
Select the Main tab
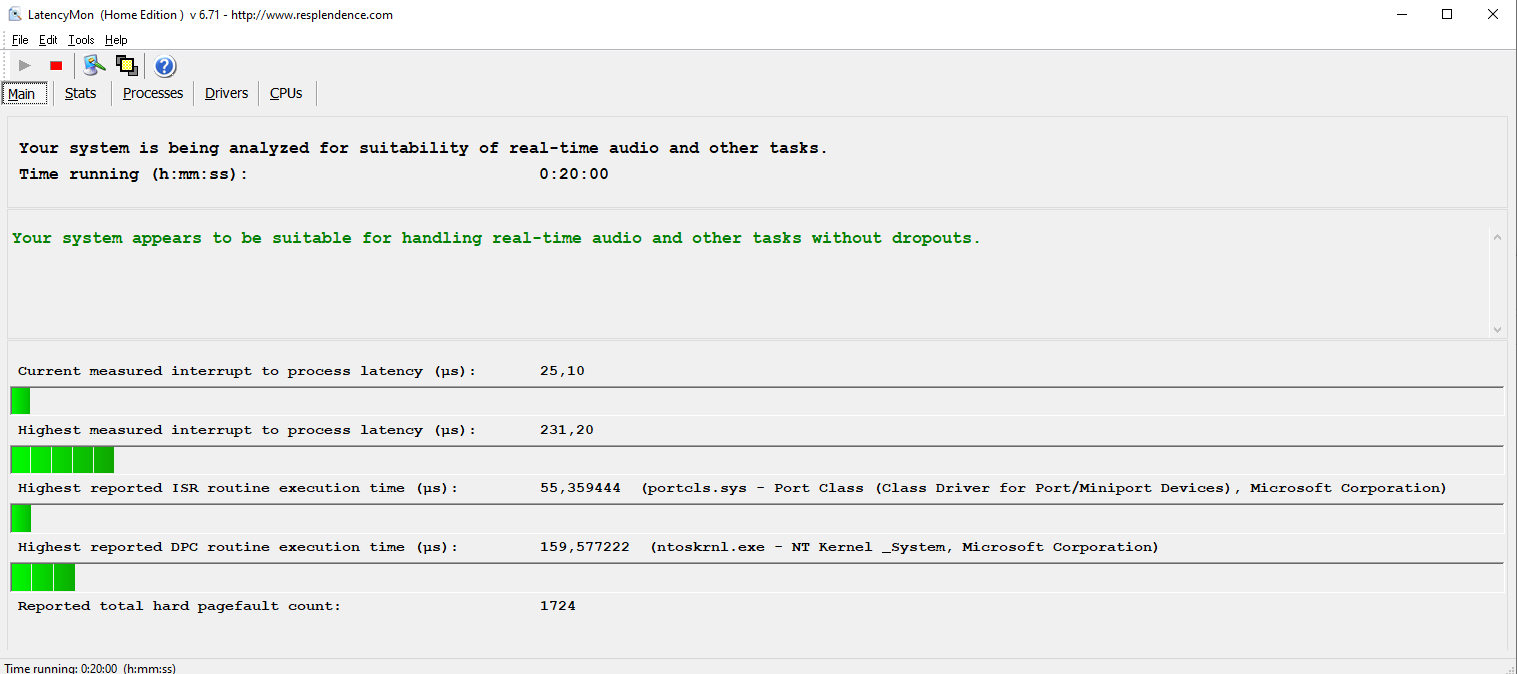coord(22,92)
